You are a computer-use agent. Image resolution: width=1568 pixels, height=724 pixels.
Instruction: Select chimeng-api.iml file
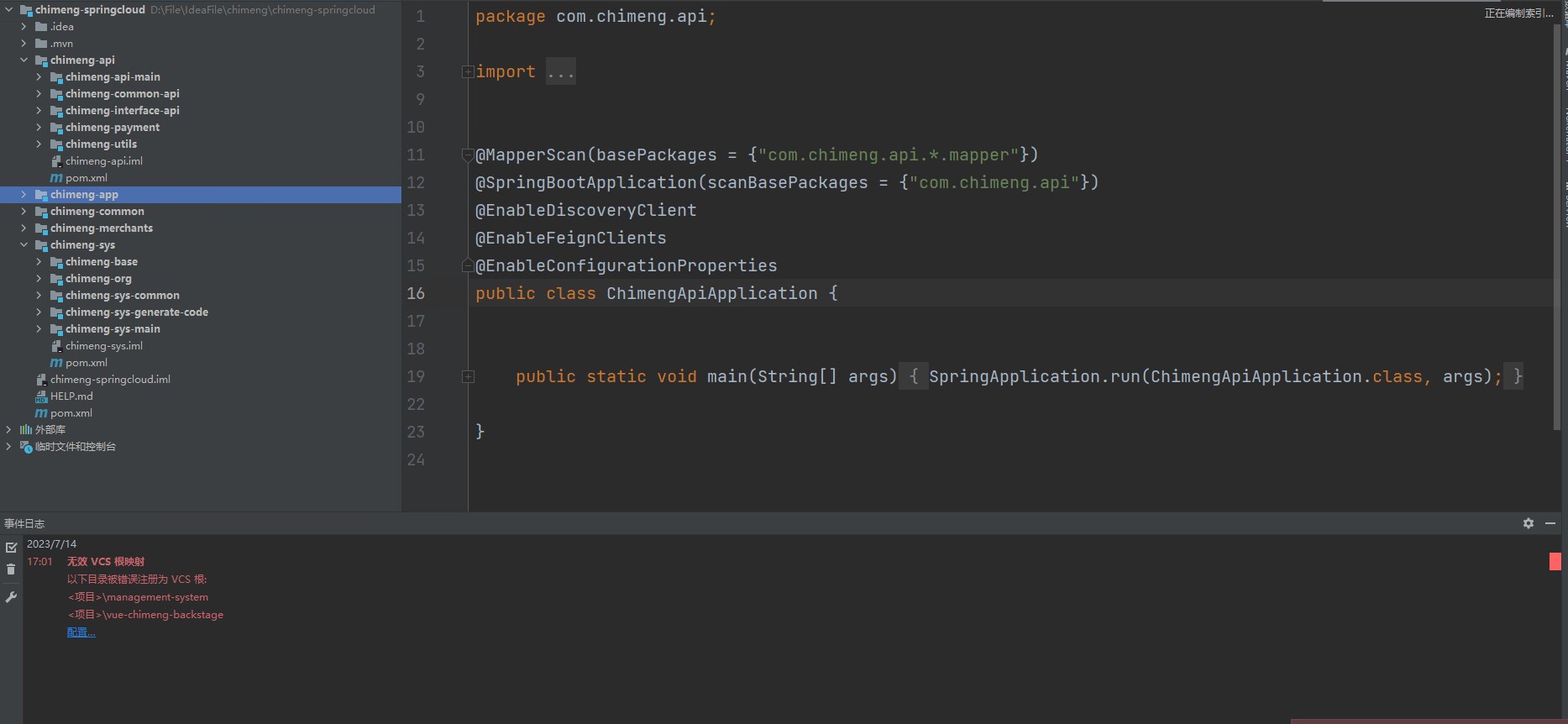click(x=104, y=161)
